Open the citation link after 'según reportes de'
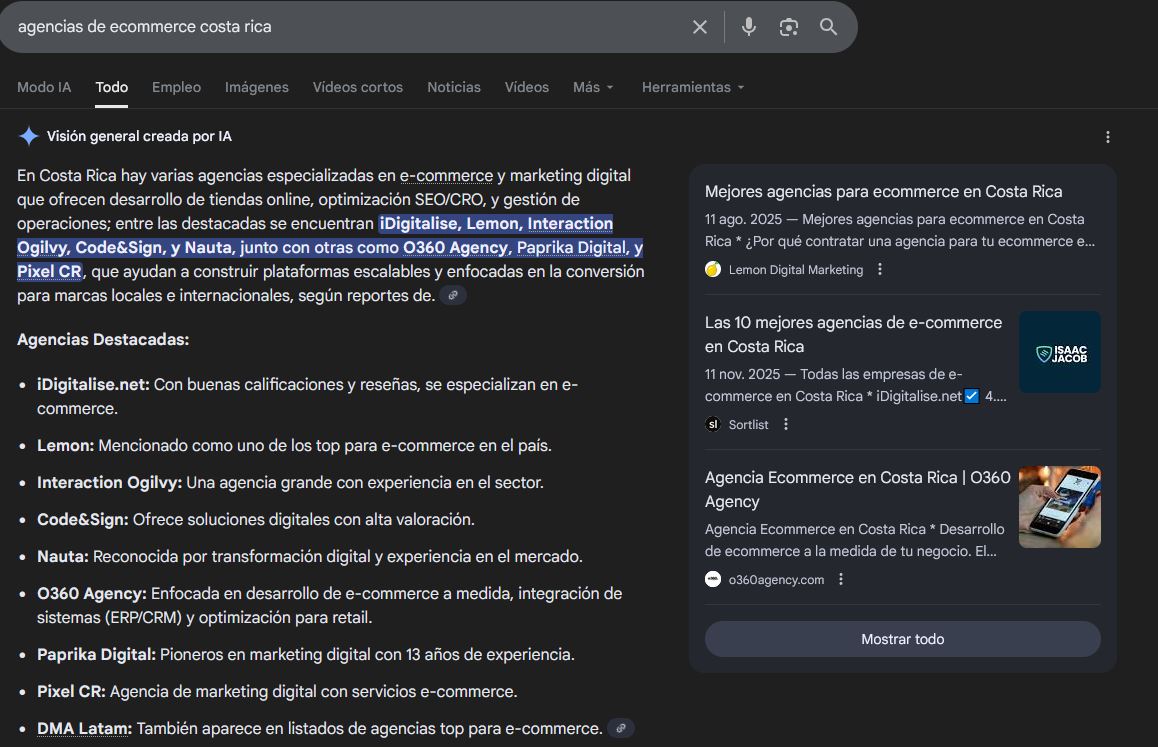This screenshot has width=1158, height=747. (x=454, y=295)
